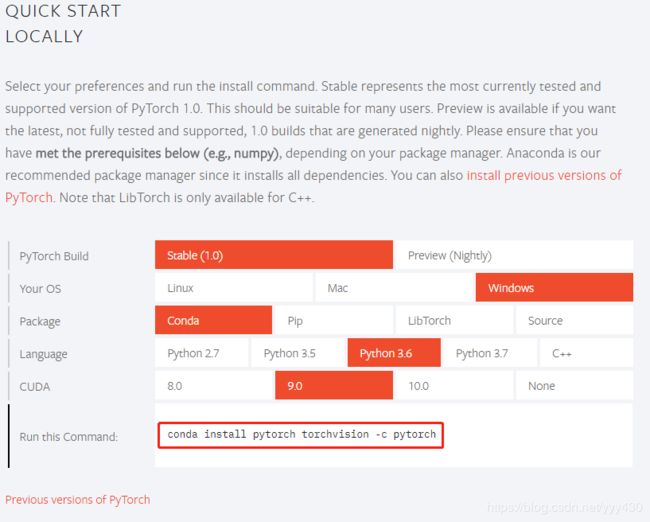Select Python 3.5 language option
Image resolution: width=650 pixels, height=522 pixels.
pyautogui.click(x=298, y=353)
